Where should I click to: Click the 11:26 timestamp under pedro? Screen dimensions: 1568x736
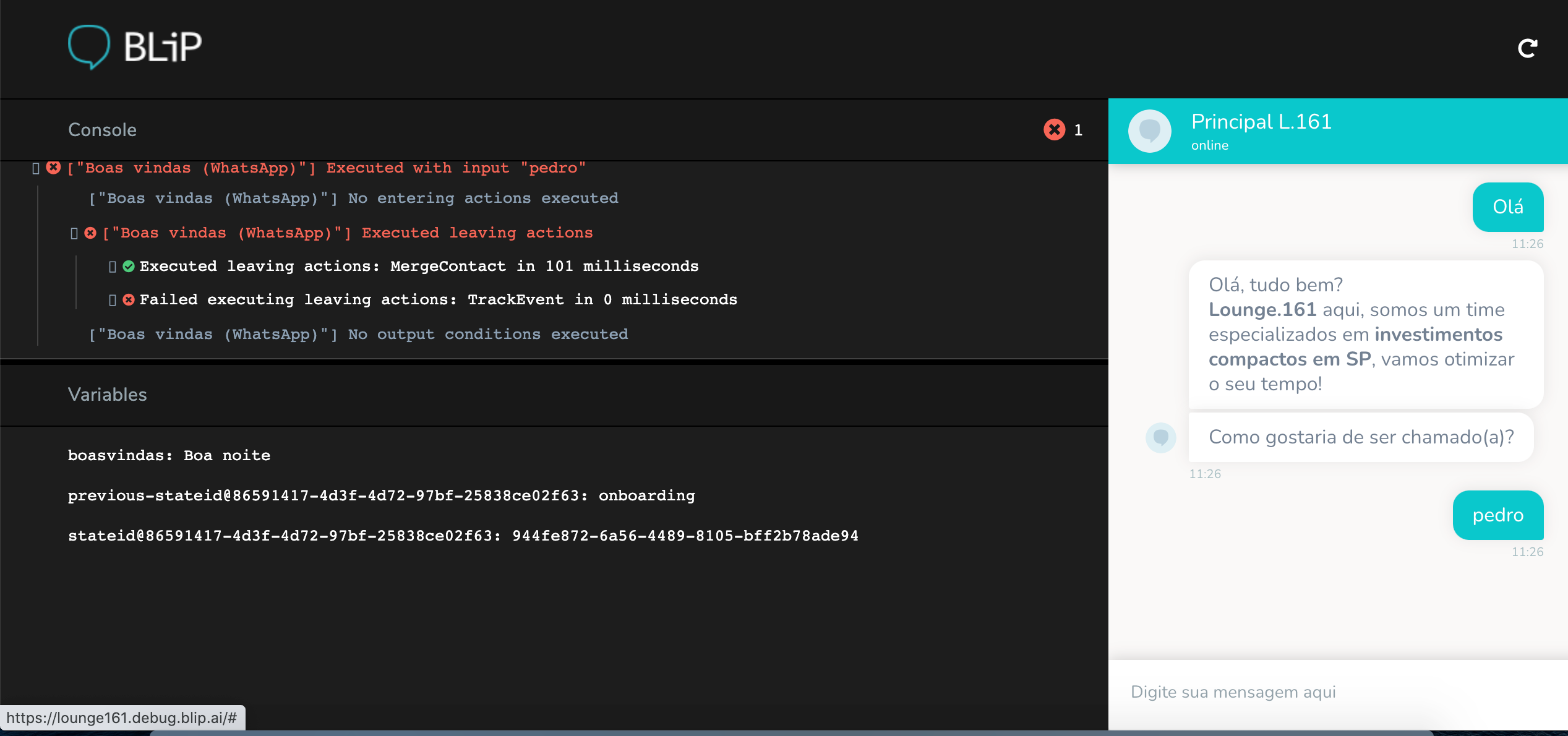click(x=1527, y=552)
